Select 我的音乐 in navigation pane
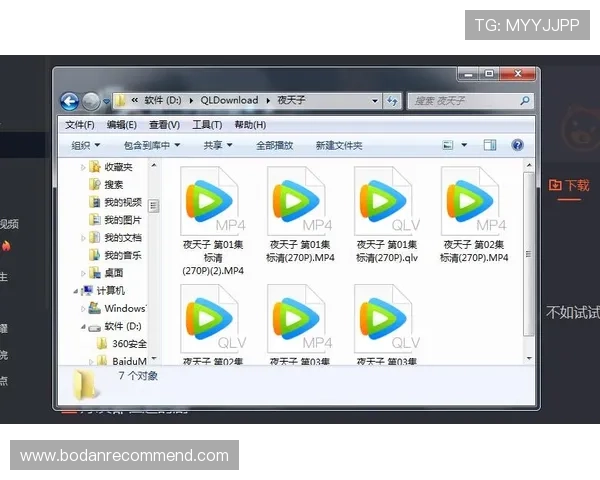 point(123,255)
